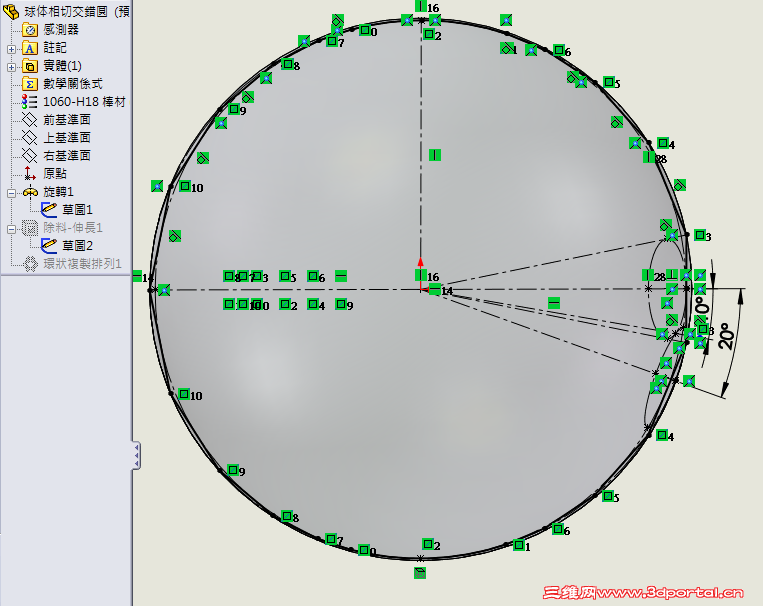Image resolution: width=763 pixels, height=606 pixels.
Task: Select 前基準面 in the feature tree
Action: (67, 120)
